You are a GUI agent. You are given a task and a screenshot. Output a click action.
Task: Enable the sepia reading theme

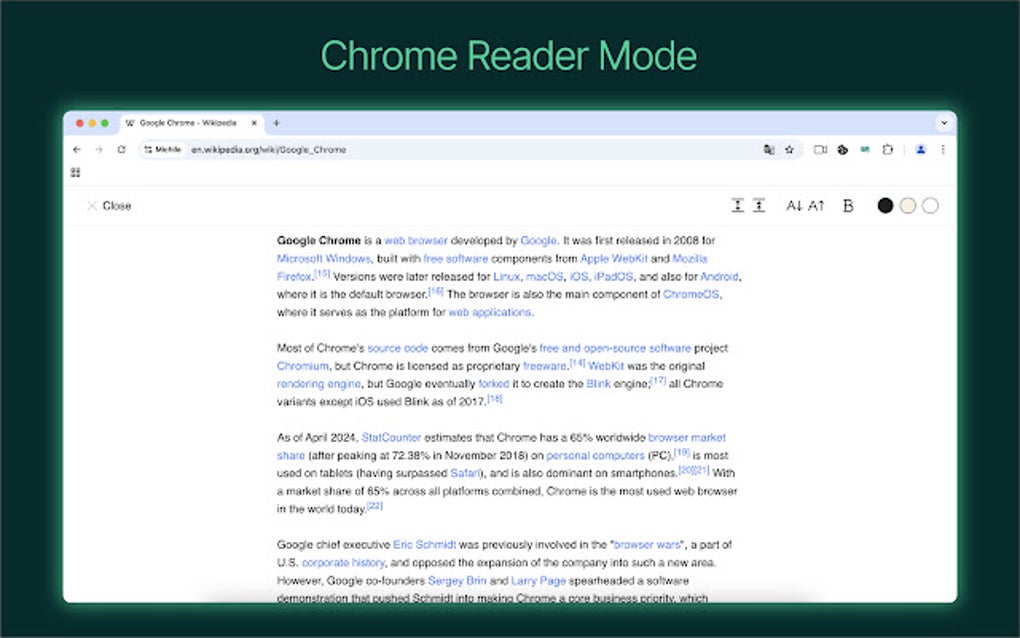click(907, 205)
